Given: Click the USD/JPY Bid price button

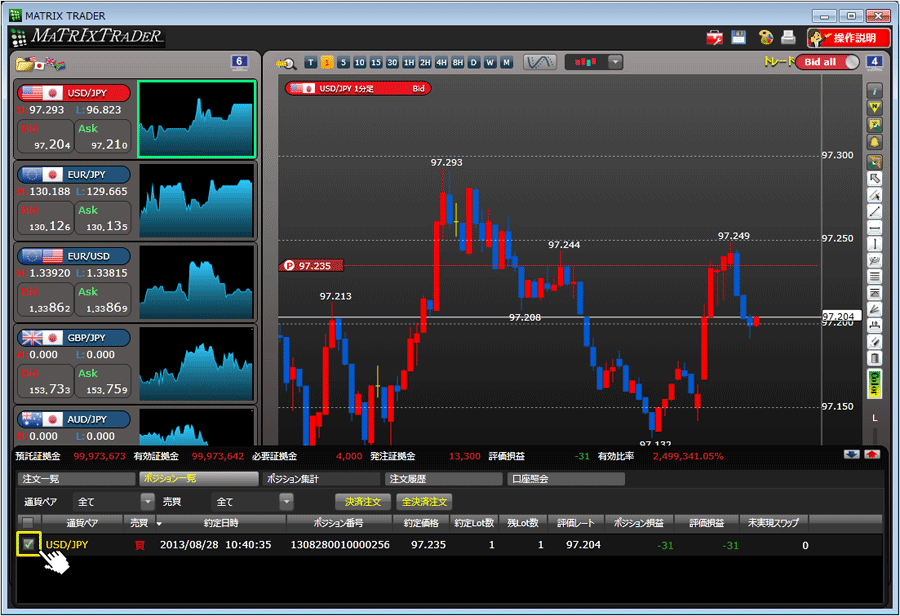Looking at the screenshot, I should pos(45,137).
